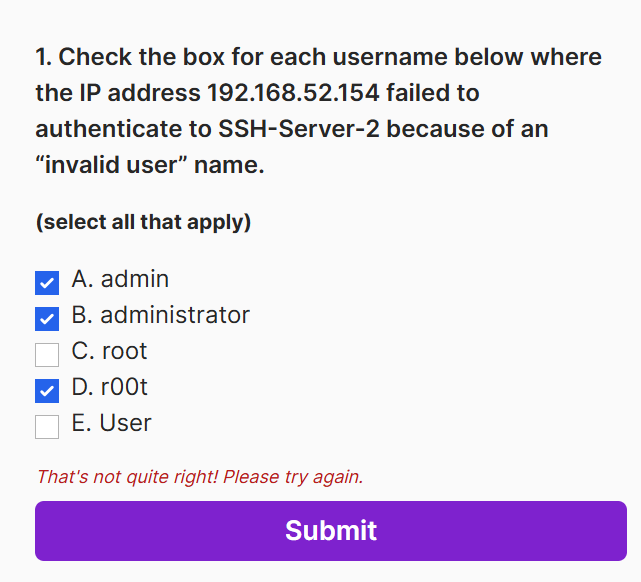This screenshot has height=582, width=641.
Task: Click the words 'Check the box' in the question
Action: pos(132,57)
